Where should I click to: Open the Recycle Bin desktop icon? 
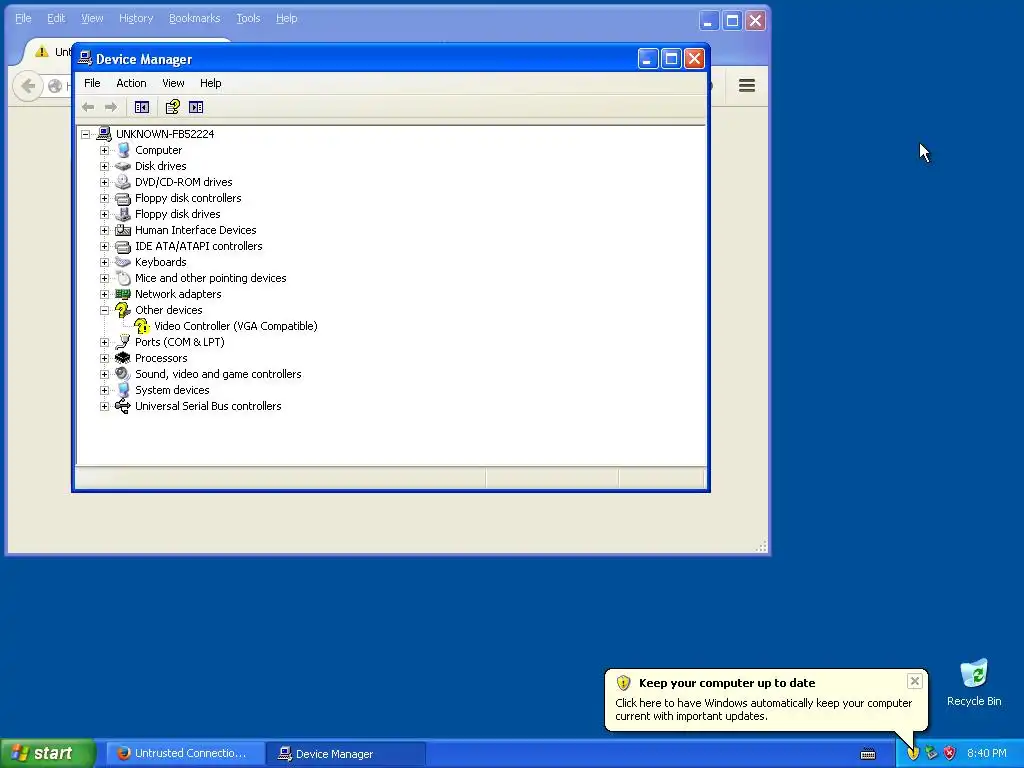974,673
